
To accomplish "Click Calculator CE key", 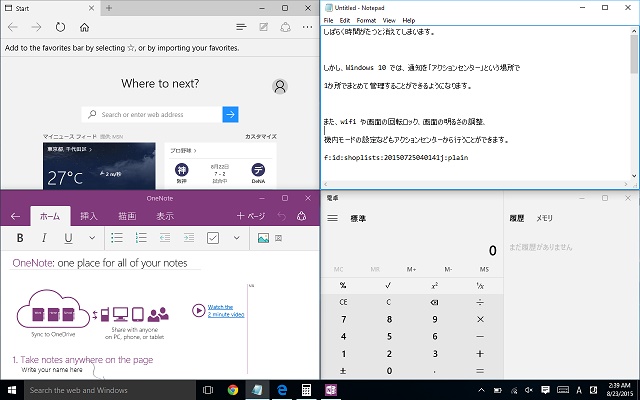I will [343, 302].
